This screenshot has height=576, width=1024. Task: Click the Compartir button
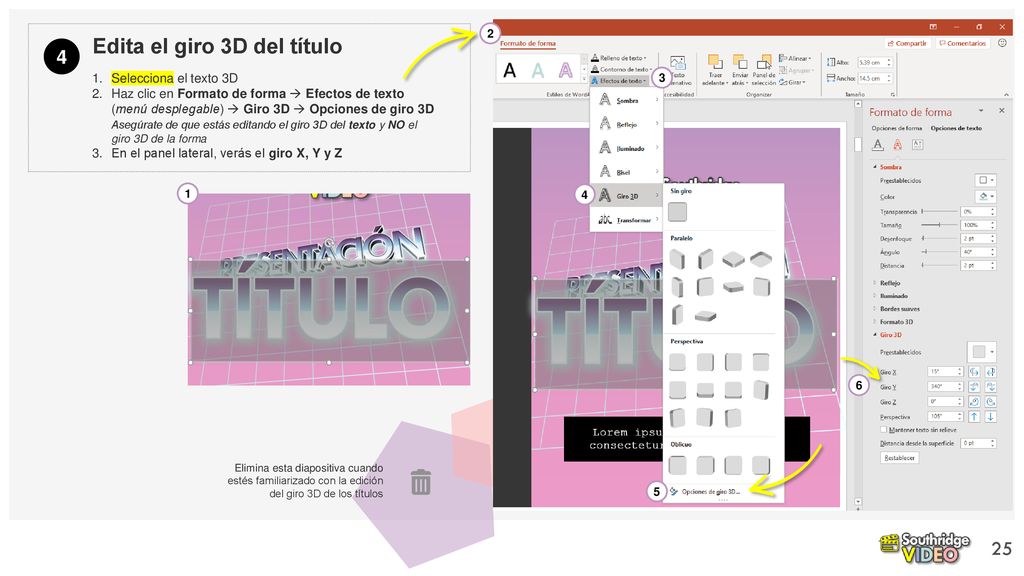pyautogui.click(x=907, y=43)
